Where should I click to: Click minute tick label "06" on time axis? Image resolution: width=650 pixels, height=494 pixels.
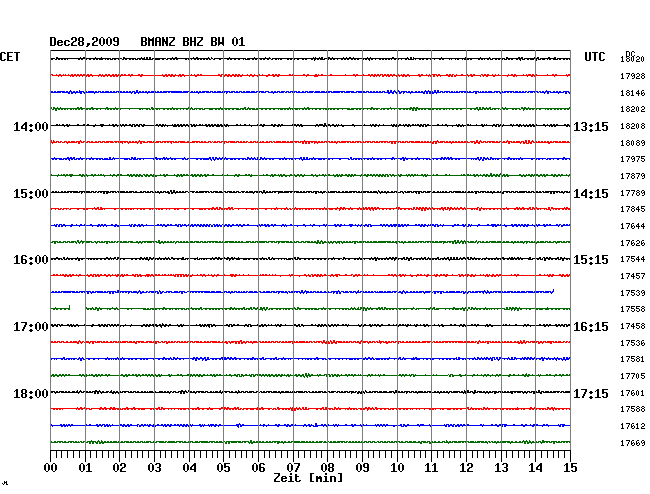[x=258, y=468]
